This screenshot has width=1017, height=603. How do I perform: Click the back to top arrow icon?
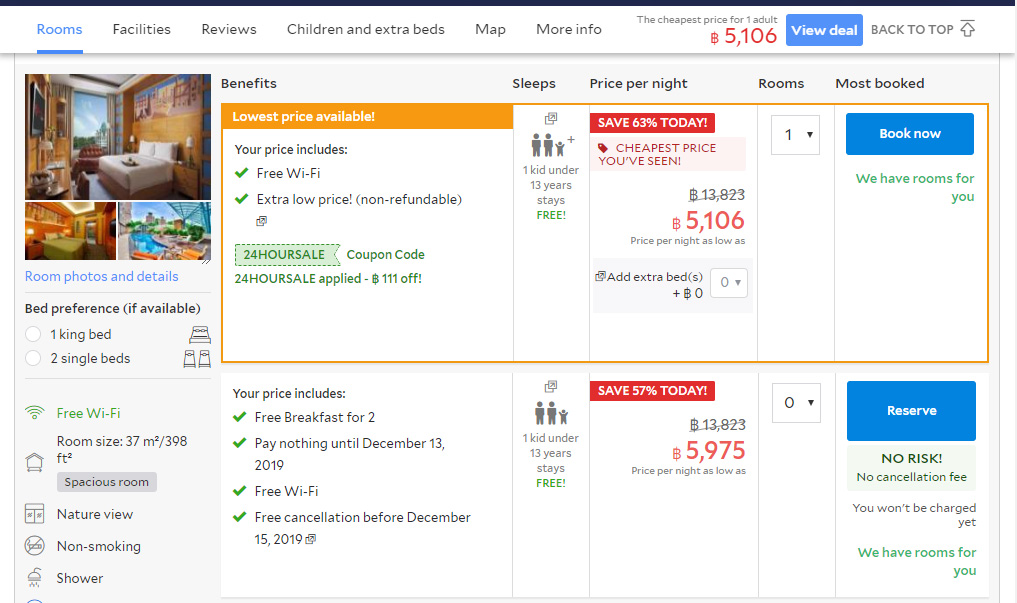click(967, 29)
